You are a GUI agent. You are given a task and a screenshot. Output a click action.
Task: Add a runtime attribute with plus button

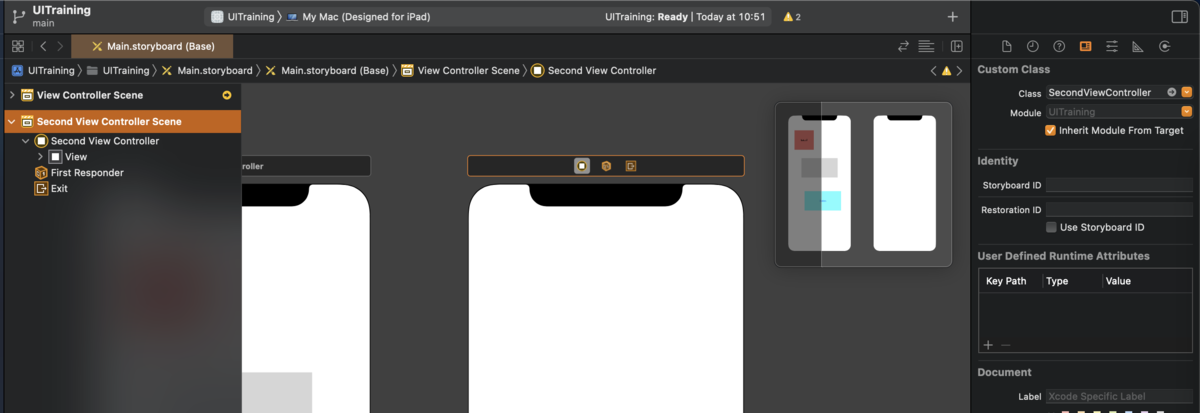[988, 345]
